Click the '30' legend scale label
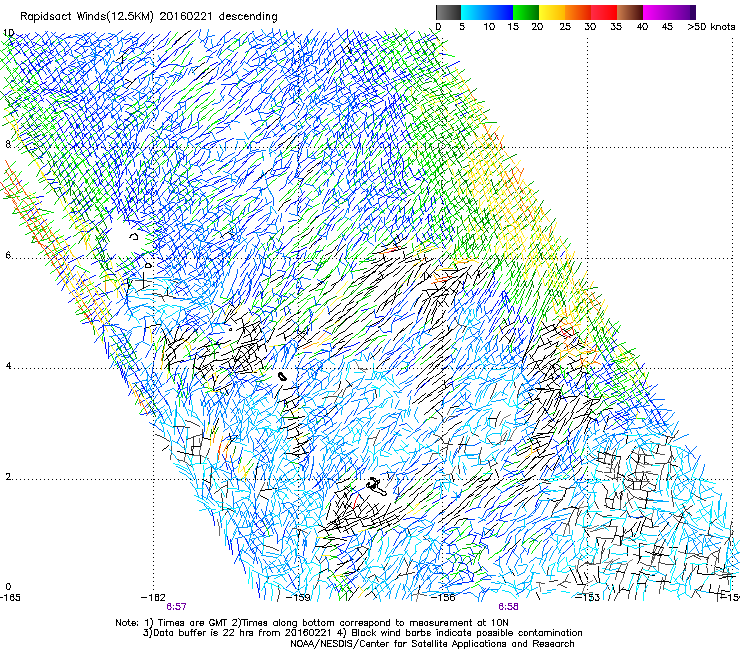Viewport: 740px width, 650px height. (x=590, y=27)
